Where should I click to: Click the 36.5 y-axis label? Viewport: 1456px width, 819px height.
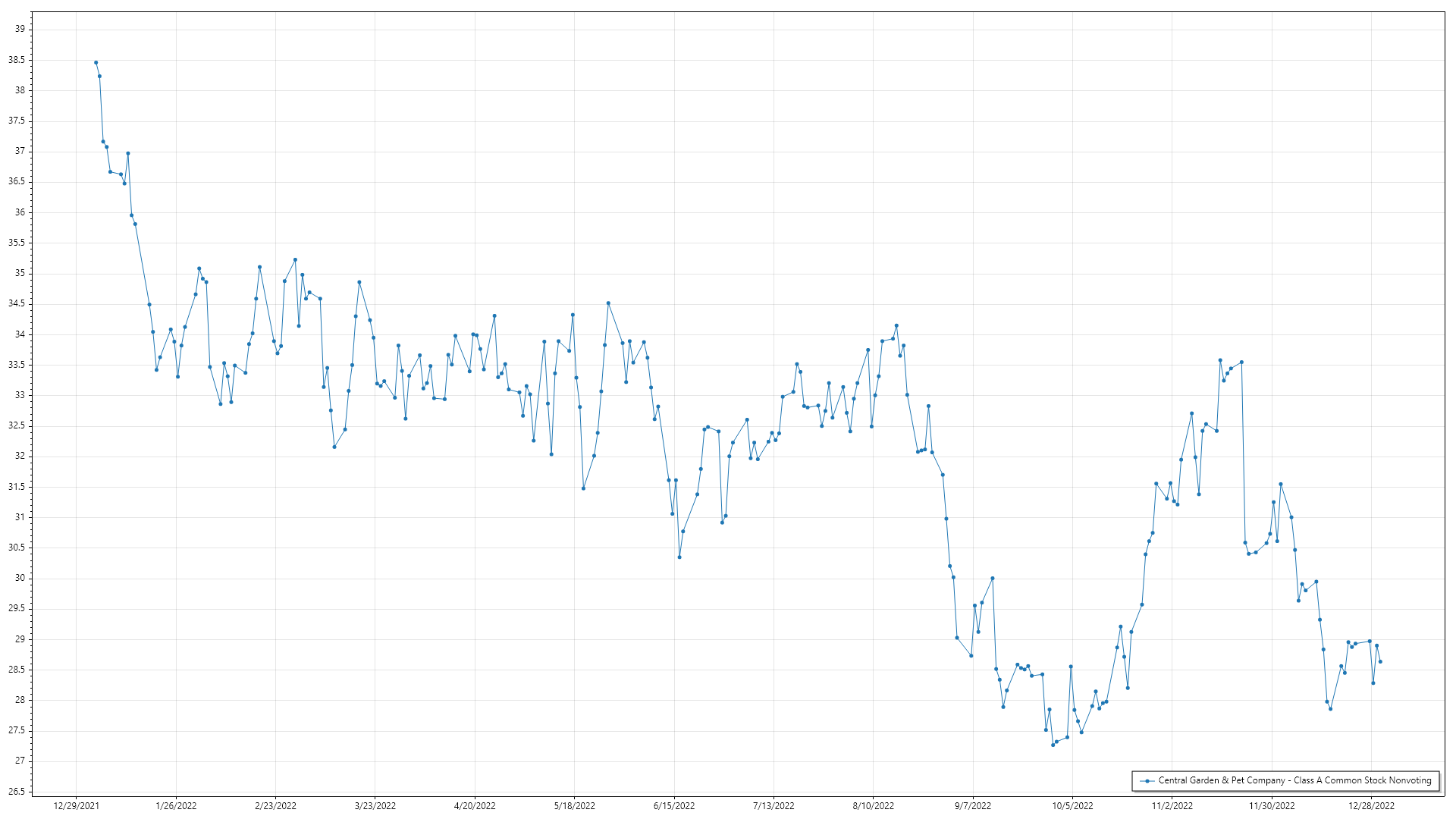(x=17, y=181)
